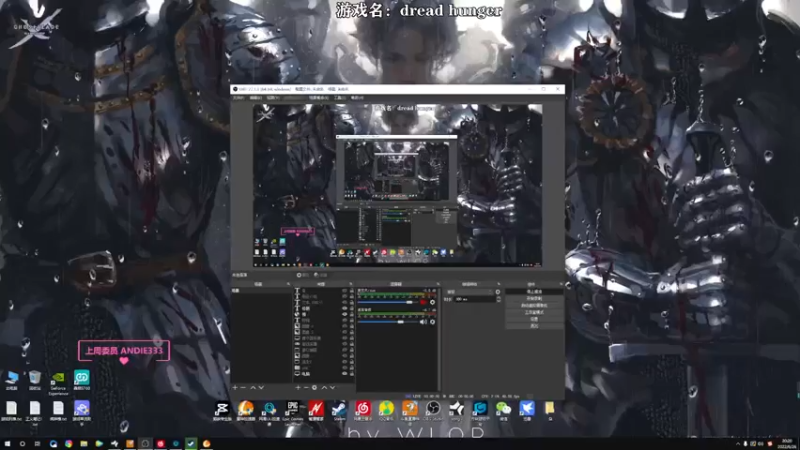The width and height of the screenshot is (800, 450).
Task: Toggle visibility of the 电脑 source
Action: 344,373
